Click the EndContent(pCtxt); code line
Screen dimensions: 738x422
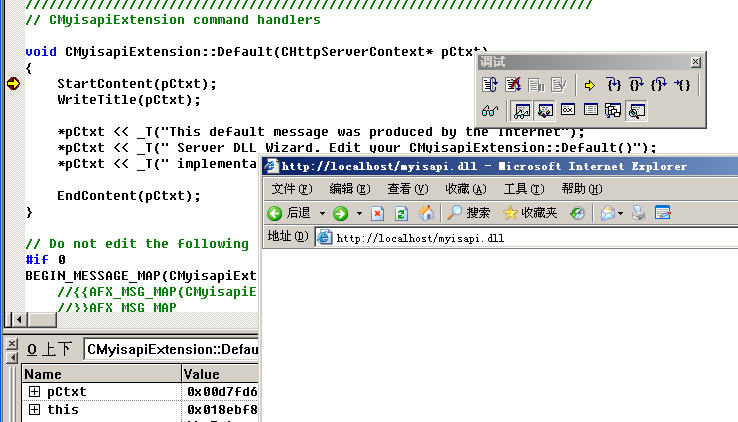pos(129,196)
